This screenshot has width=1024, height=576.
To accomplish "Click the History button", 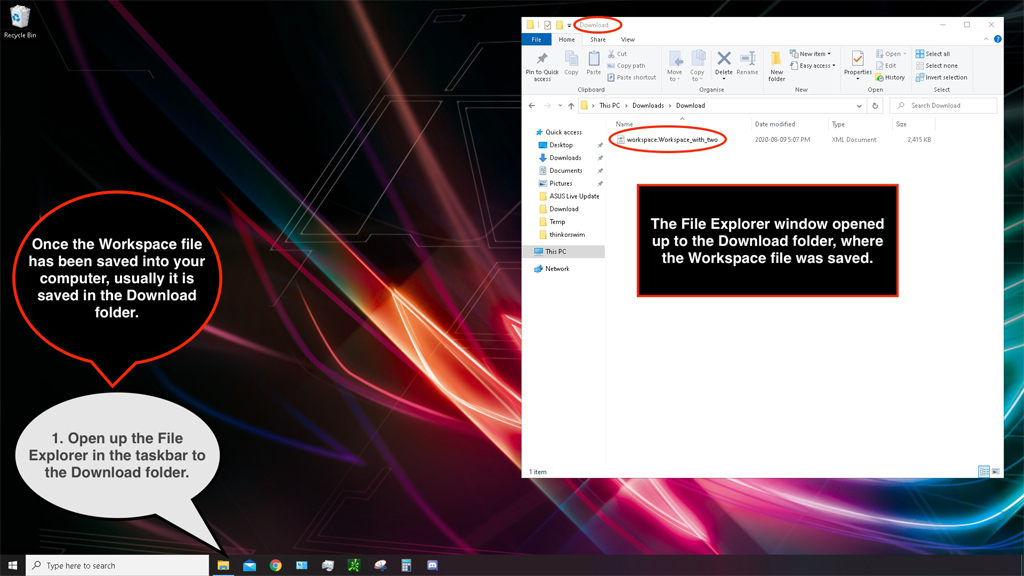I will [x=890, y=78].
